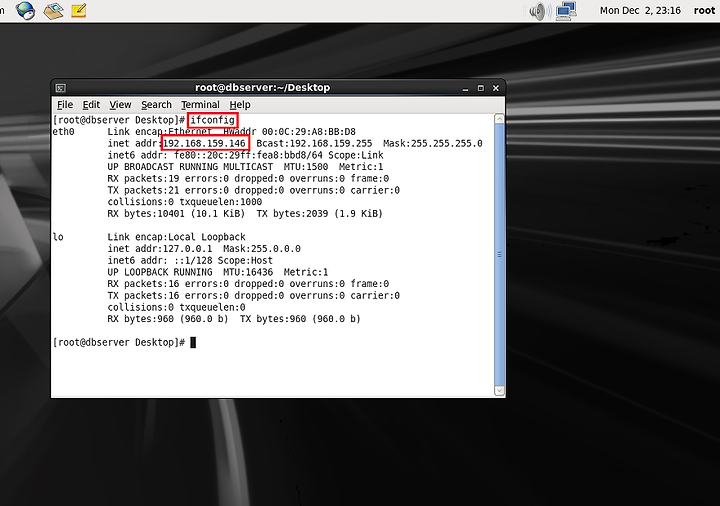The width and height of the screenshot is (720, 506).
Task: Click terminal scrollbar down arrow
Action: 500,391
